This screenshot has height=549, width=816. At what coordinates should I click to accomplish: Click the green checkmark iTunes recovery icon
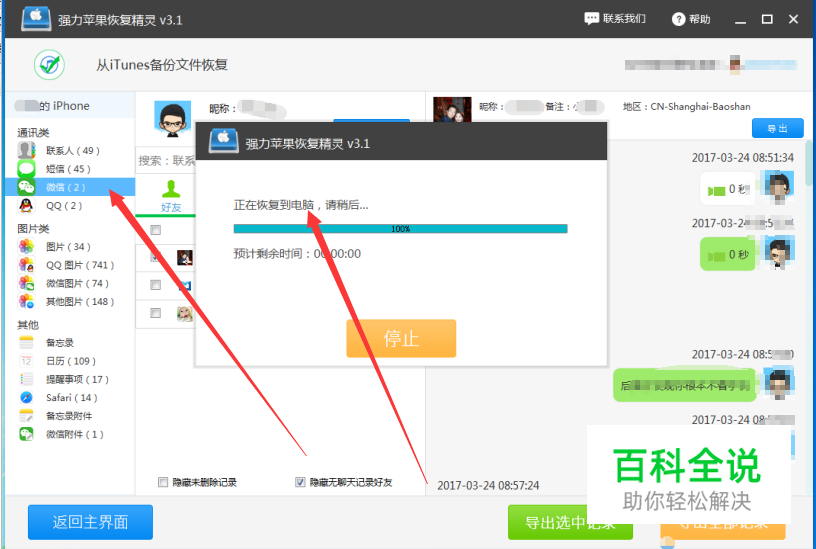(49, 65)
